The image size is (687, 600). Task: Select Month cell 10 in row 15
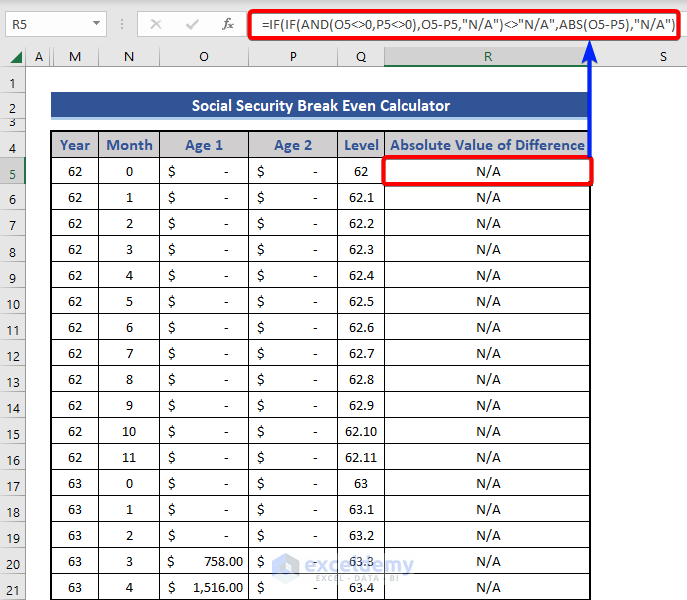129,432
